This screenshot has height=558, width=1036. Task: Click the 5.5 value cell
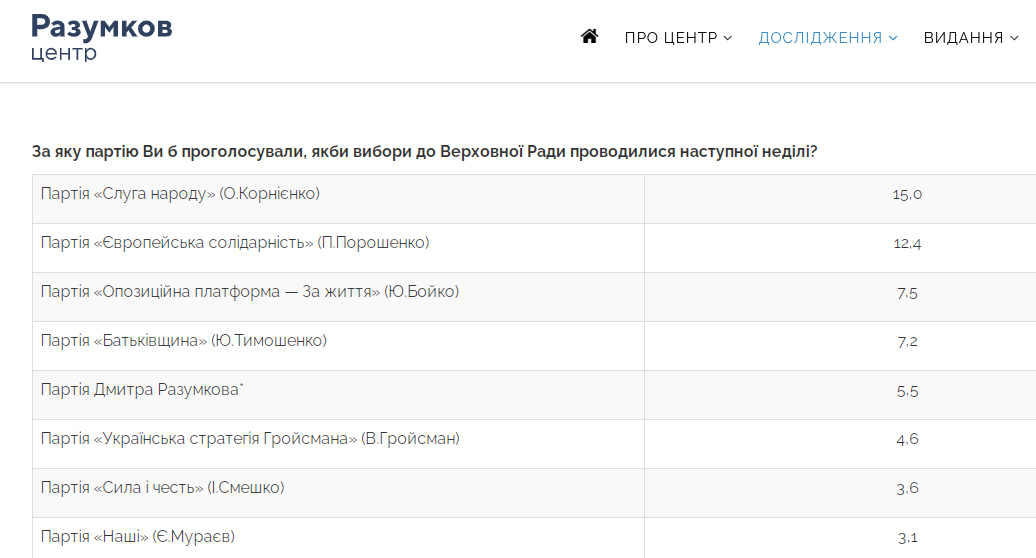pyautogui.click(x=840, y=394)
